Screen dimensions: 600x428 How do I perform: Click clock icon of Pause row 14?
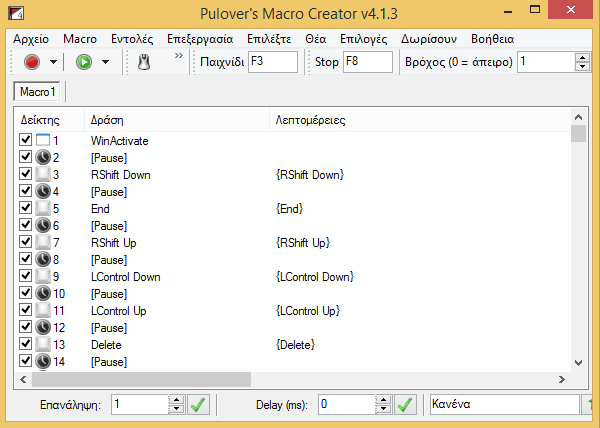tap(43, 361)
